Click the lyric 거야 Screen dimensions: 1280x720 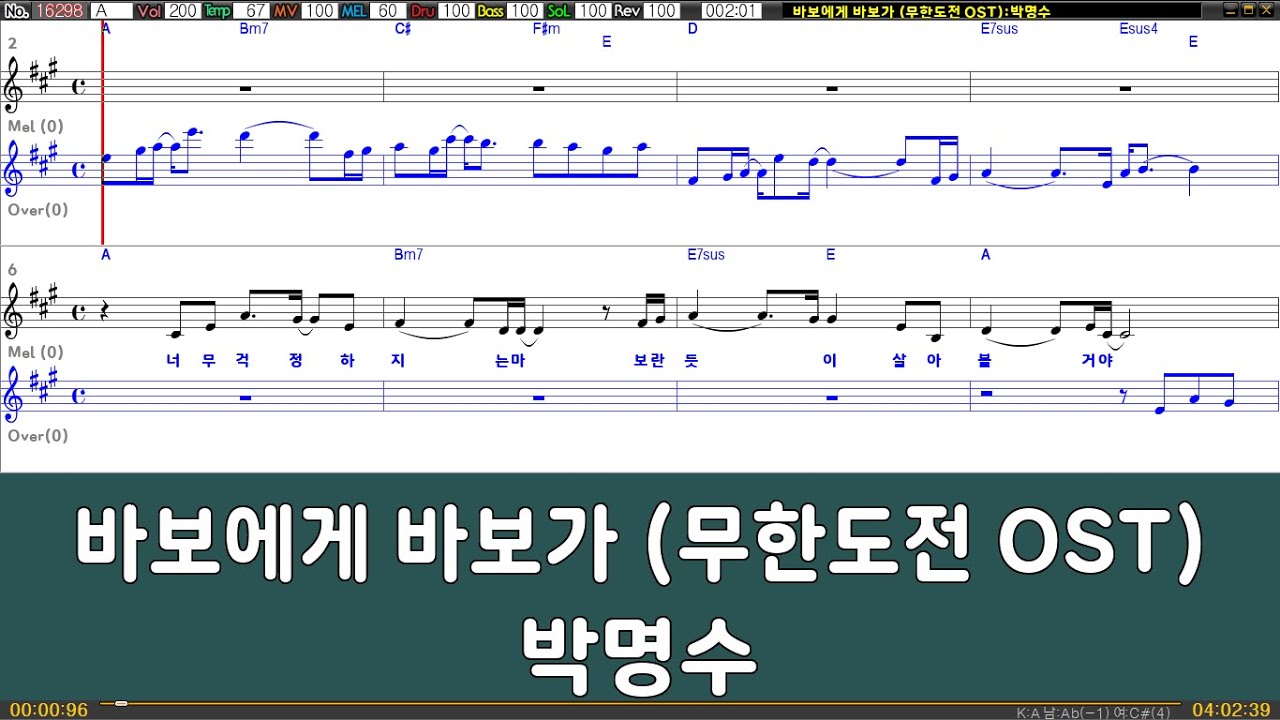[1098, 360]
